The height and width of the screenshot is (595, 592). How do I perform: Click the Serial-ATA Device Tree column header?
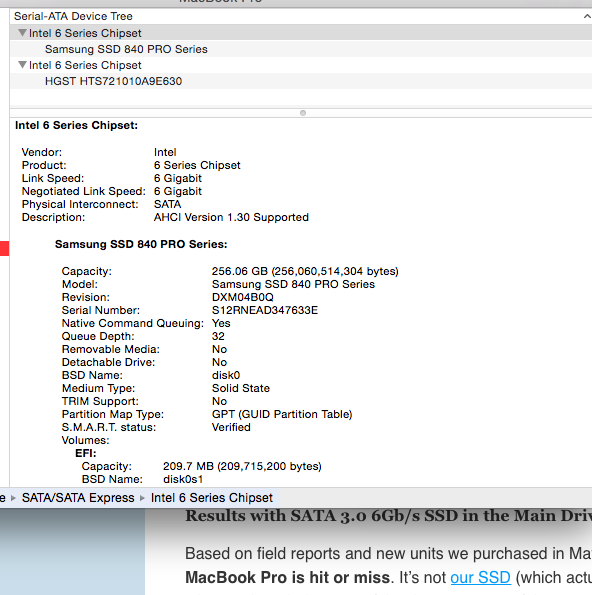click(301, 16)
